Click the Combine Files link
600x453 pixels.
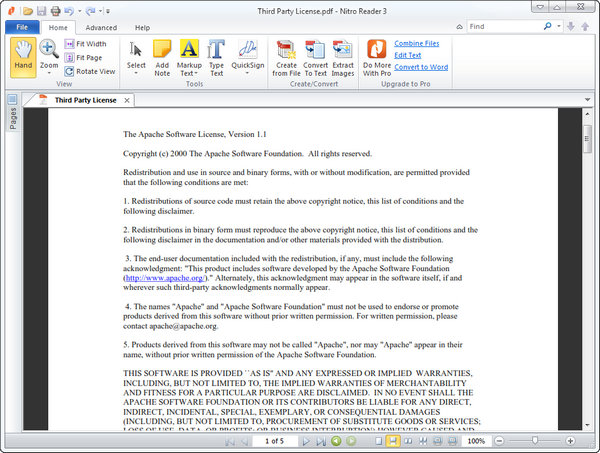point(416,44)
